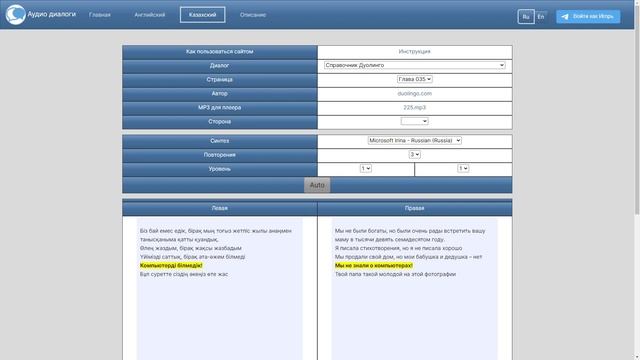Open the Описание page

[253, 15]
